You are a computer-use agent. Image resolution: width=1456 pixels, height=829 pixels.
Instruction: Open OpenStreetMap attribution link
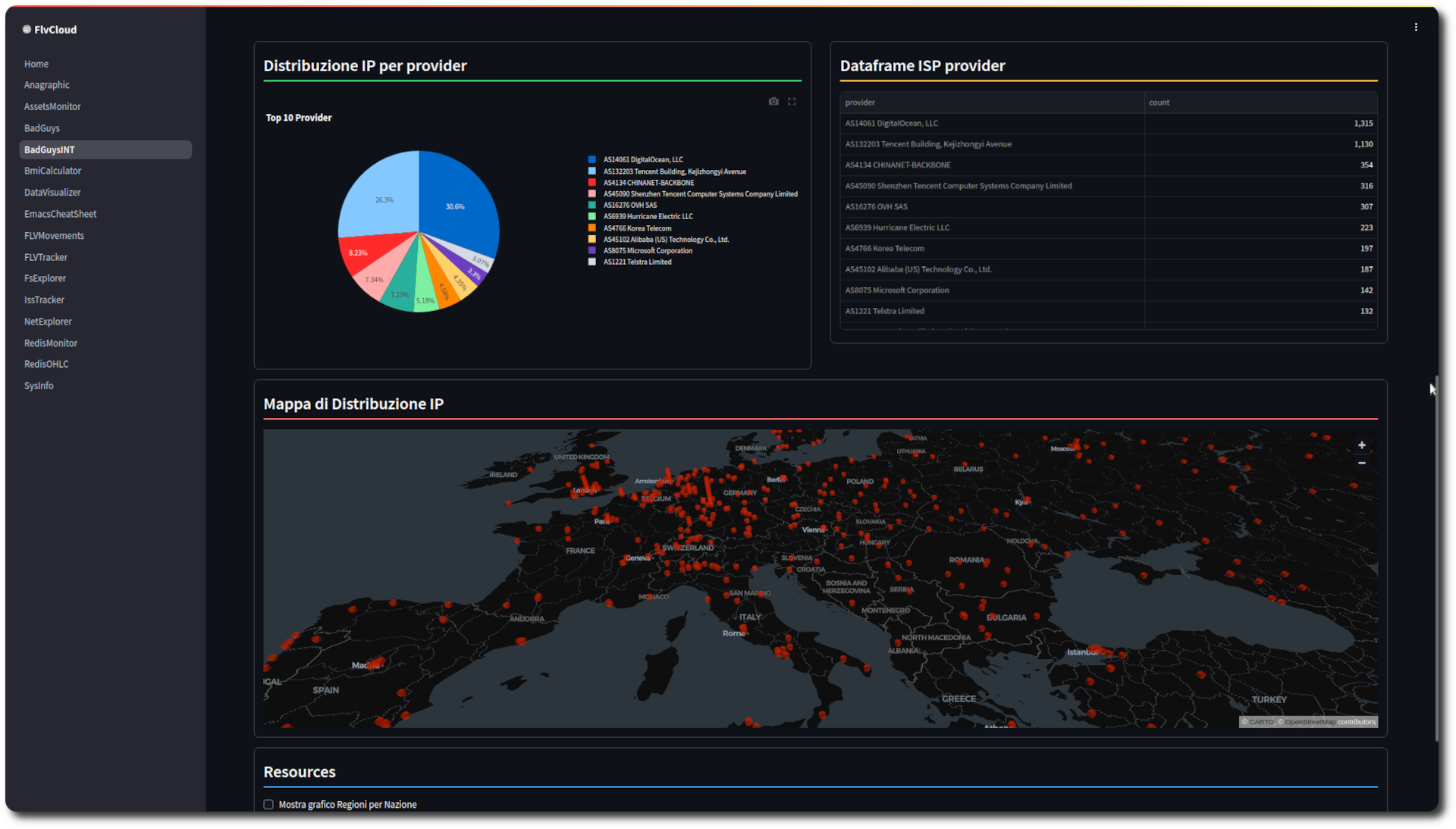click(x=1310, y=722)
